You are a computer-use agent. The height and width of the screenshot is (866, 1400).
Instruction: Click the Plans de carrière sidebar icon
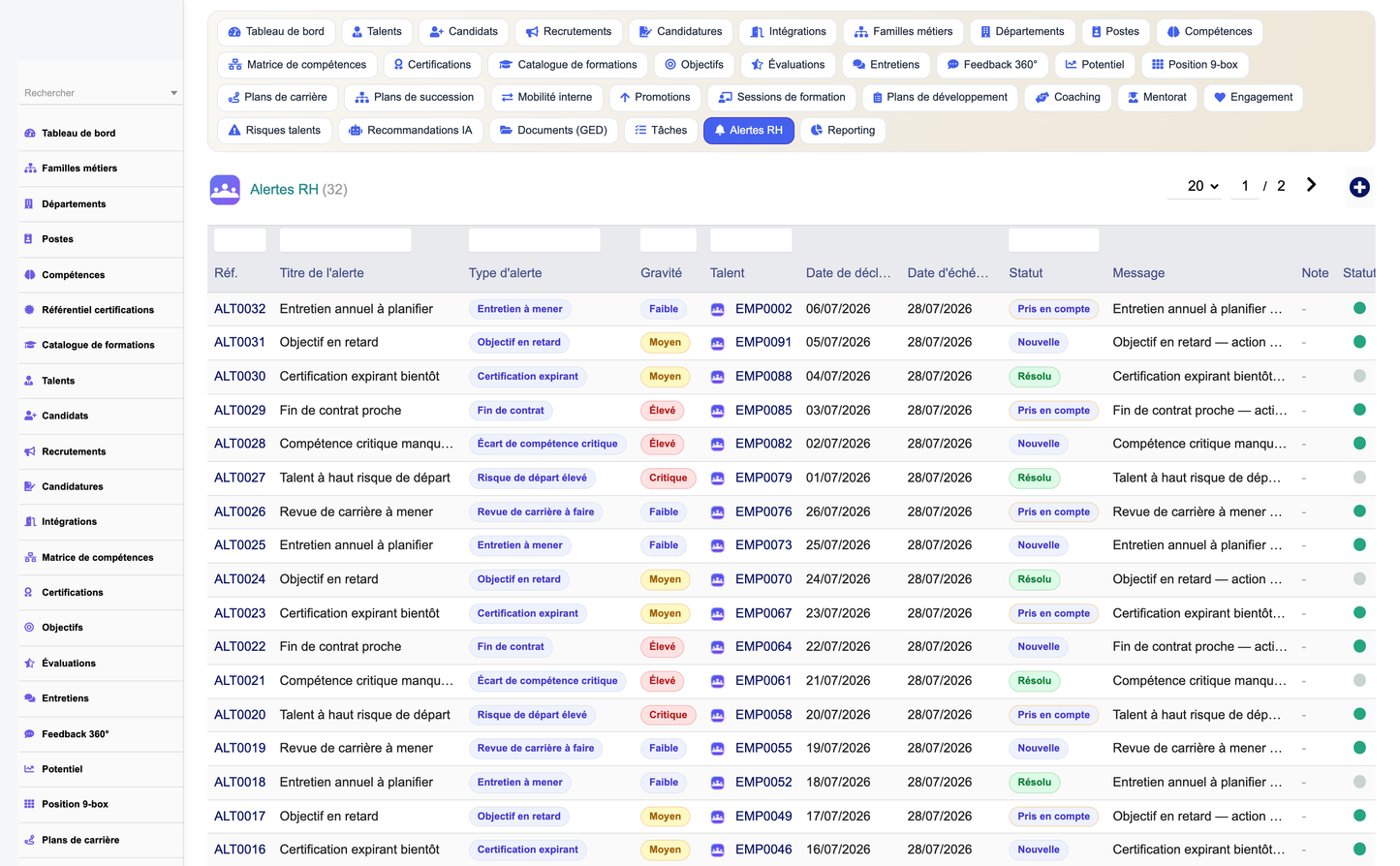click(x=29, y=840)
